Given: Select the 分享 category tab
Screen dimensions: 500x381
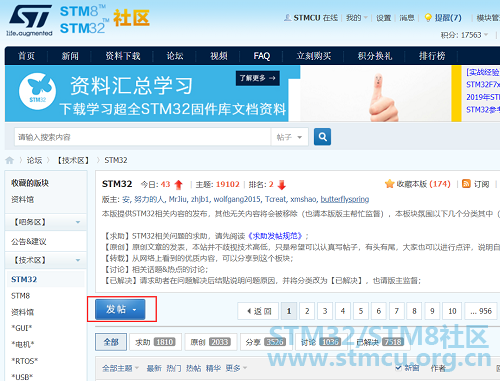Looking at the screenshot, I should point(266,342).
